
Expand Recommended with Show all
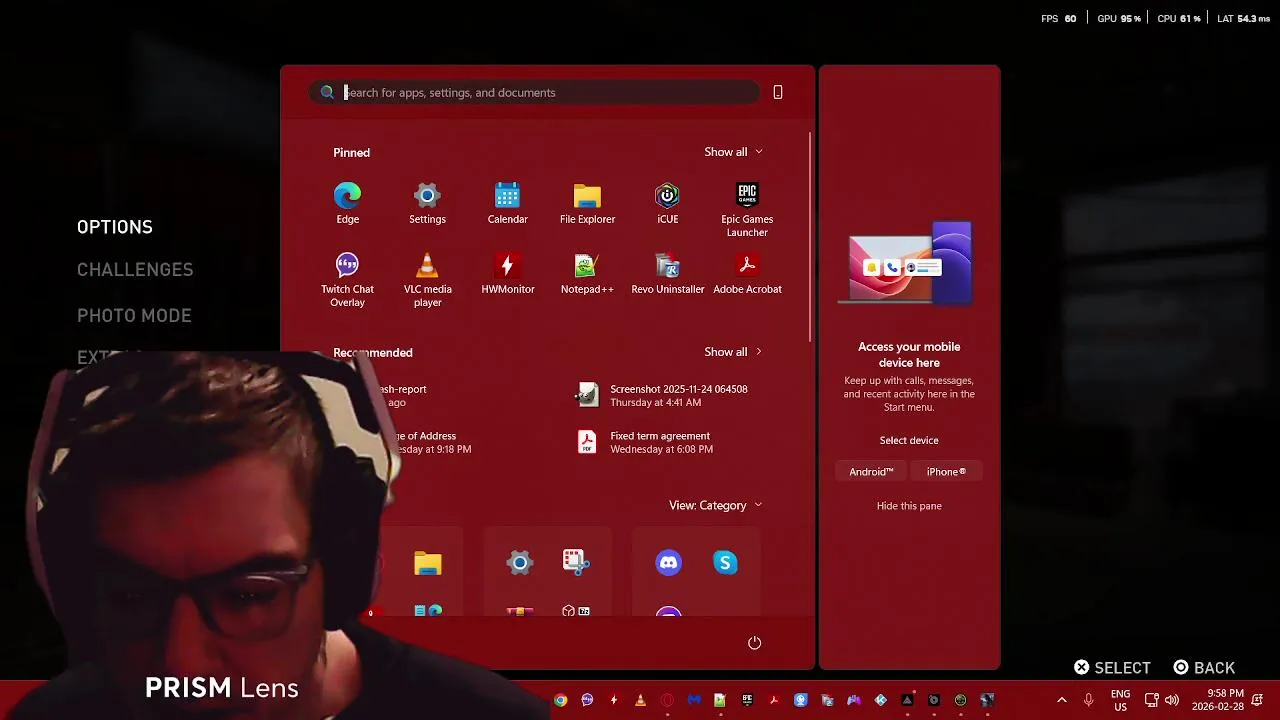coord(733,352)
